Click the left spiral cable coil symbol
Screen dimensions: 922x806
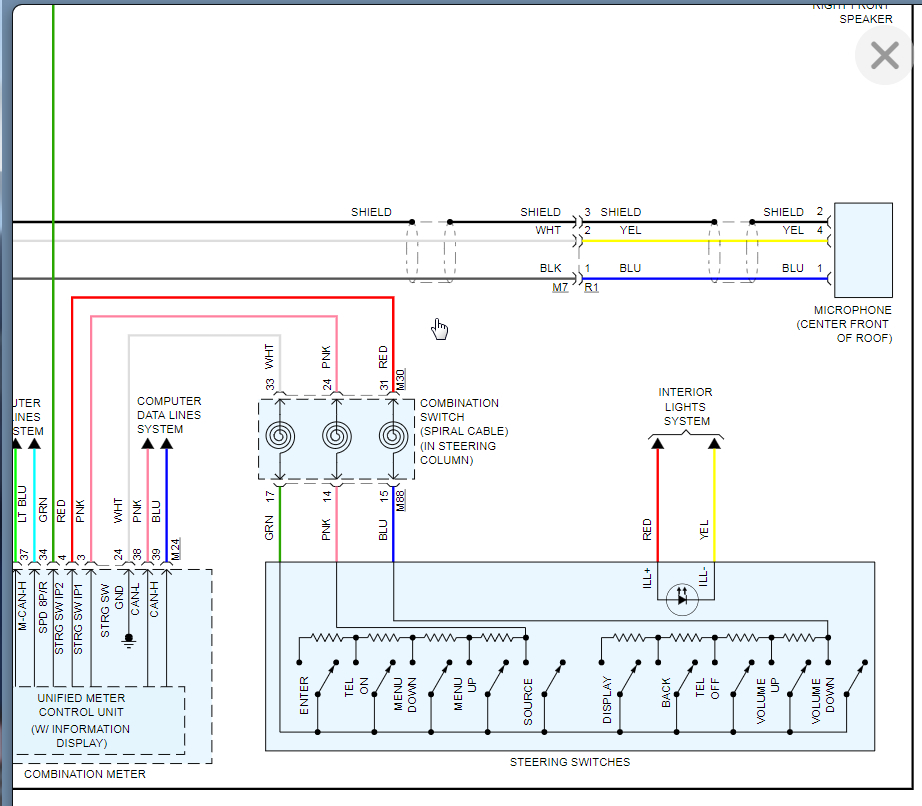280,437
